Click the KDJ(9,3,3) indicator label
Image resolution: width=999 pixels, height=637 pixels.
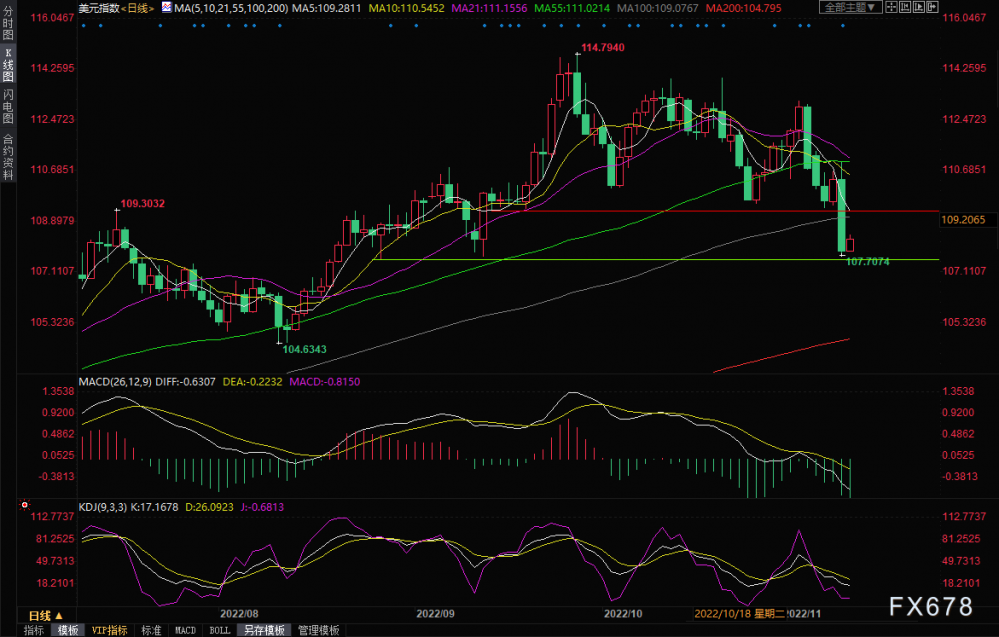pos(103,507)
